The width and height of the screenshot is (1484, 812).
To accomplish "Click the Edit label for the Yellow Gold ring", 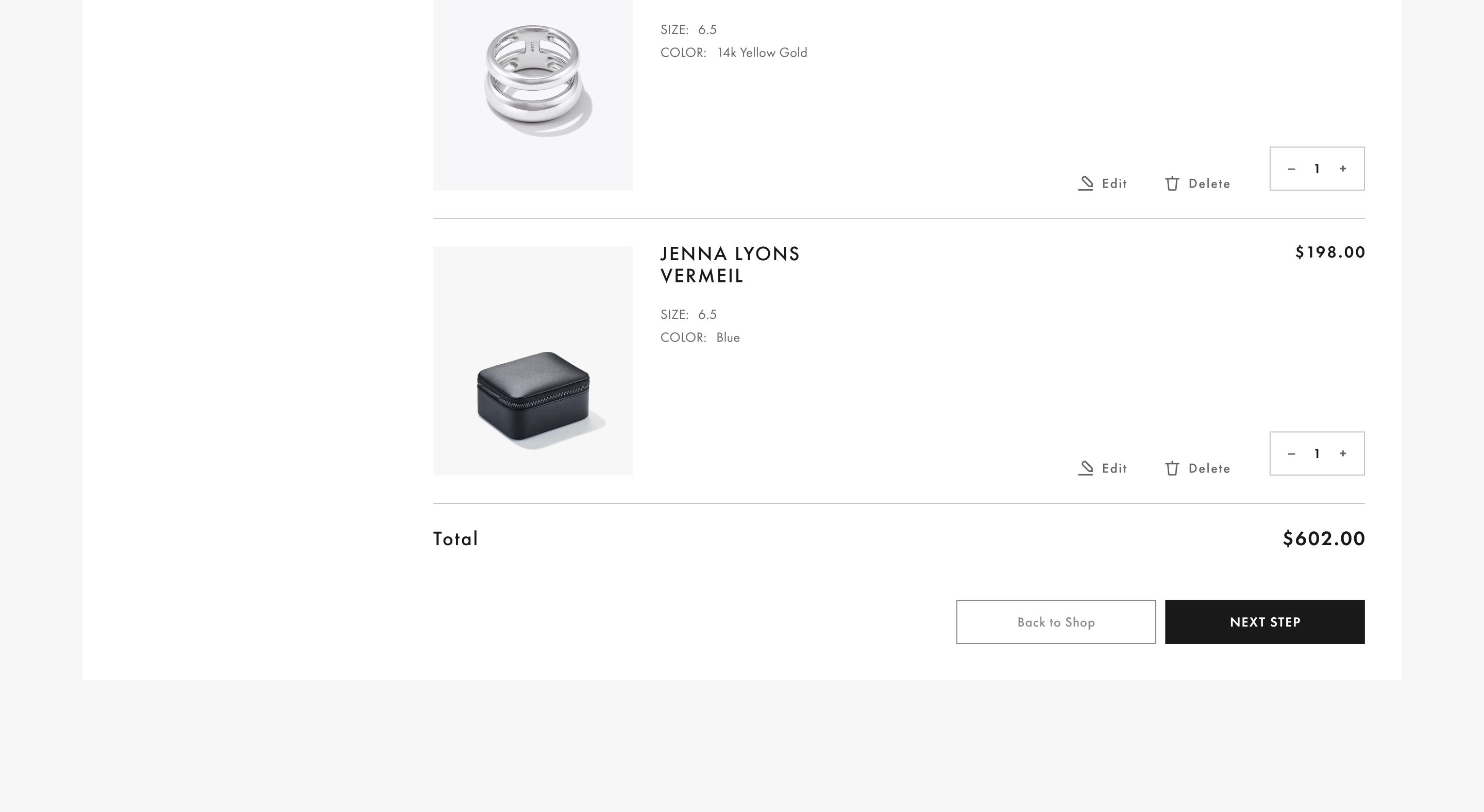I will [x=1114, y=184].
